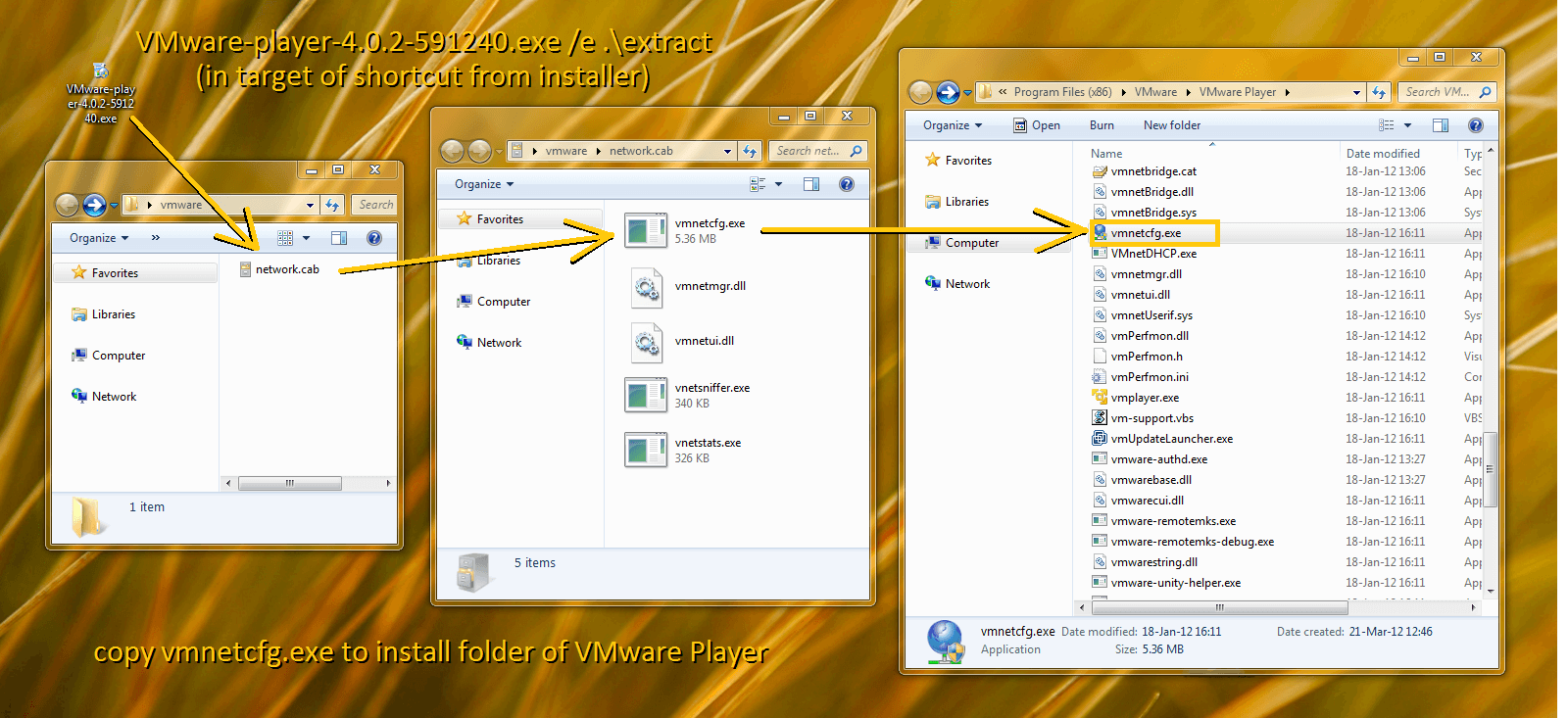Click horizontal scrollbar in vmware window
This screenshot has height=718, width=1568.
click(x=290, y=483)
